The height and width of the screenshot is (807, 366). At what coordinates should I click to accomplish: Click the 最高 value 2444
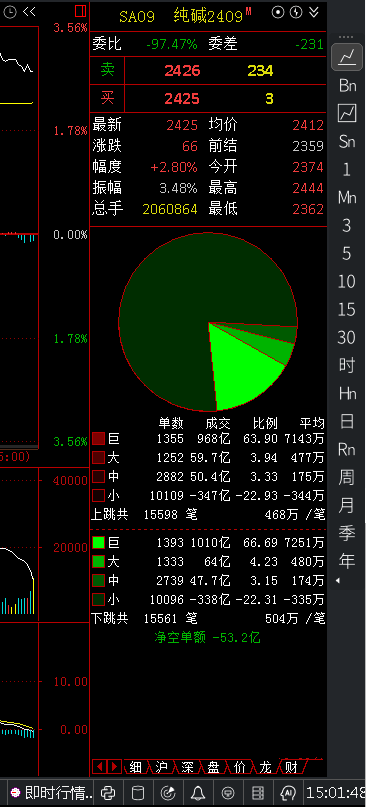point(308,188)
